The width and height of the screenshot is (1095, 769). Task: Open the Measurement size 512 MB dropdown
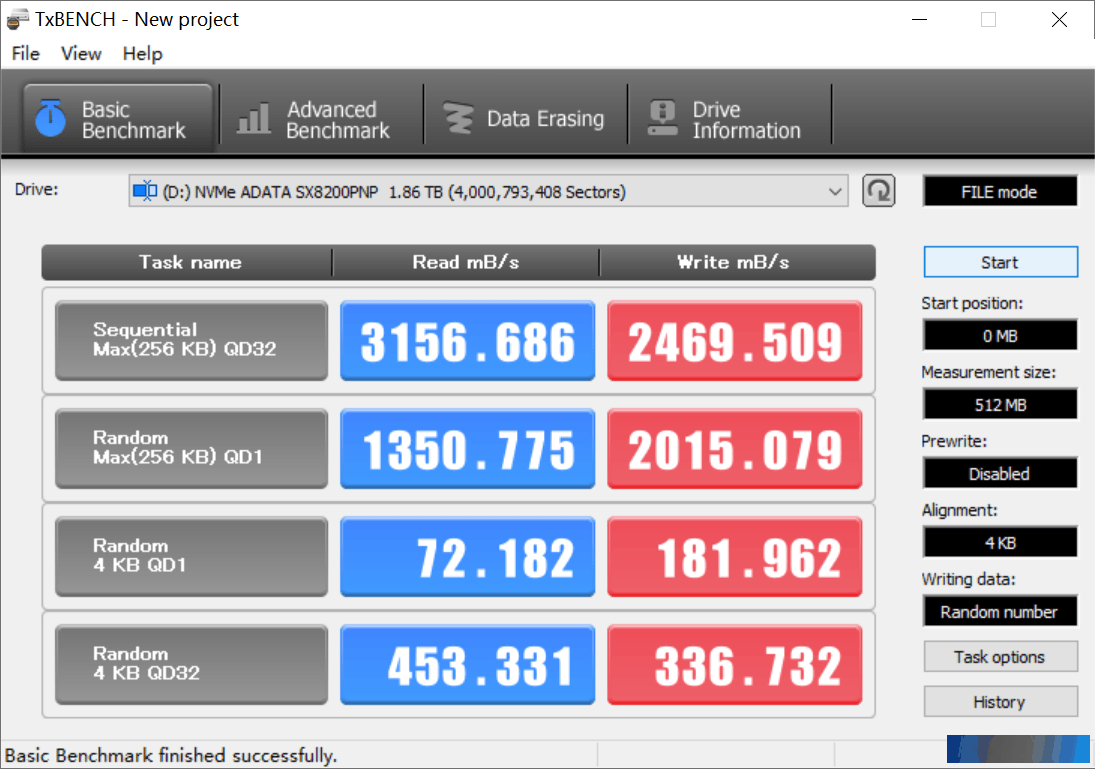(1000, 405)
